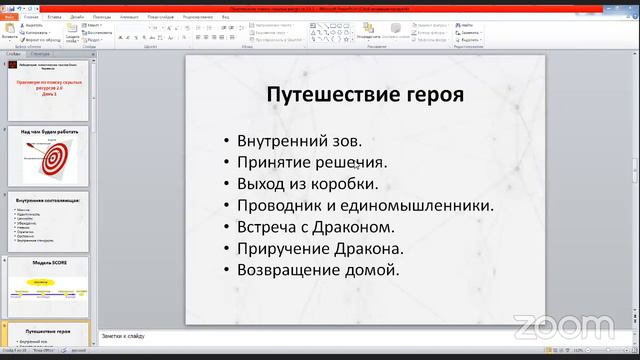
Task: Click the star shape in shapes gallery
Action: [x=346, y=40]
